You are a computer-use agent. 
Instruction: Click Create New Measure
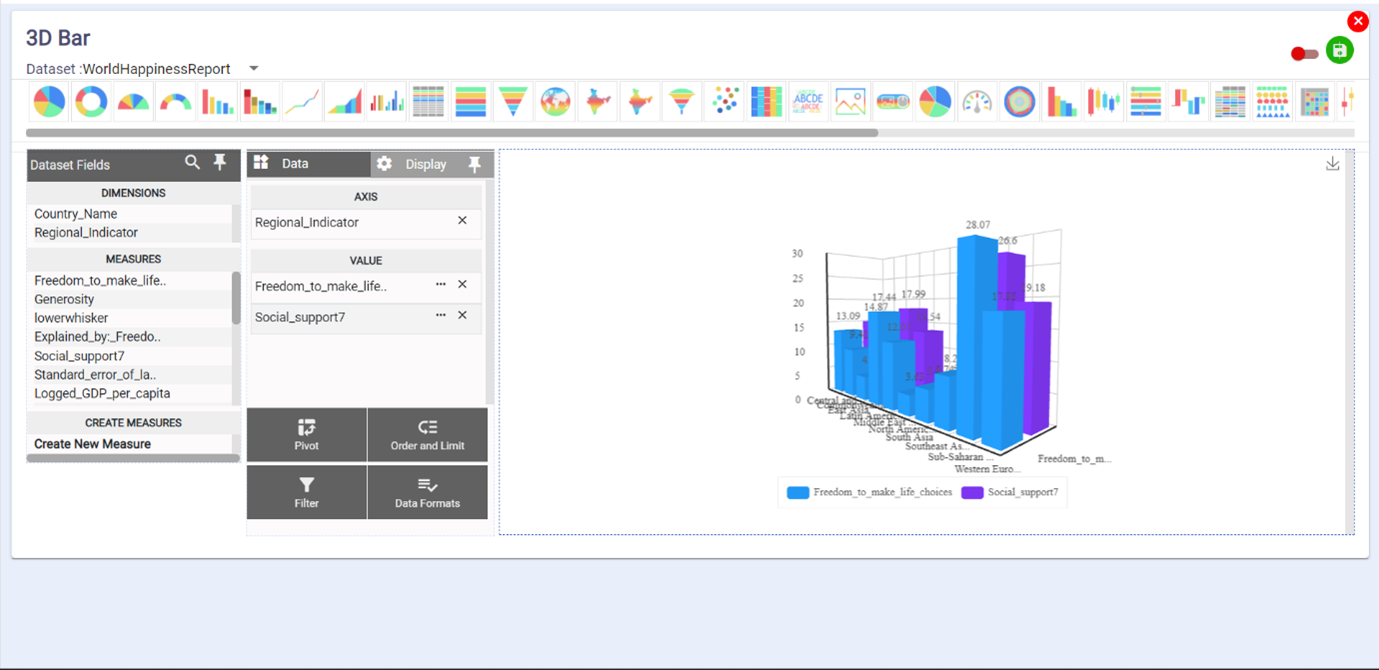click(93, 444)
